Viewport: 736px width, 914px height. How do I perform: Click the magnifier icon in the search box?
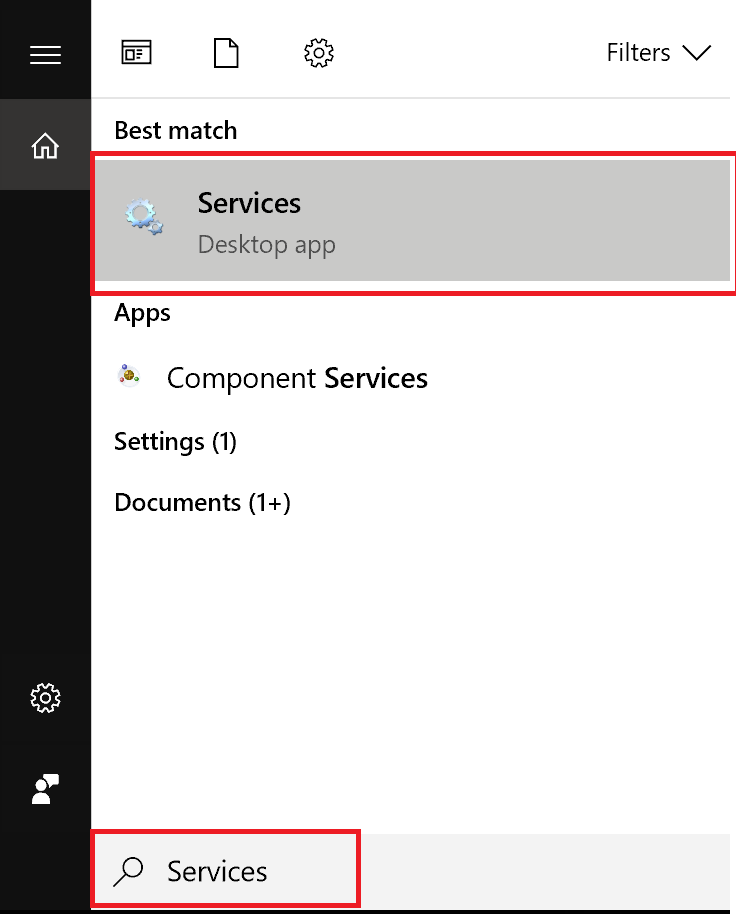(128, 871)
